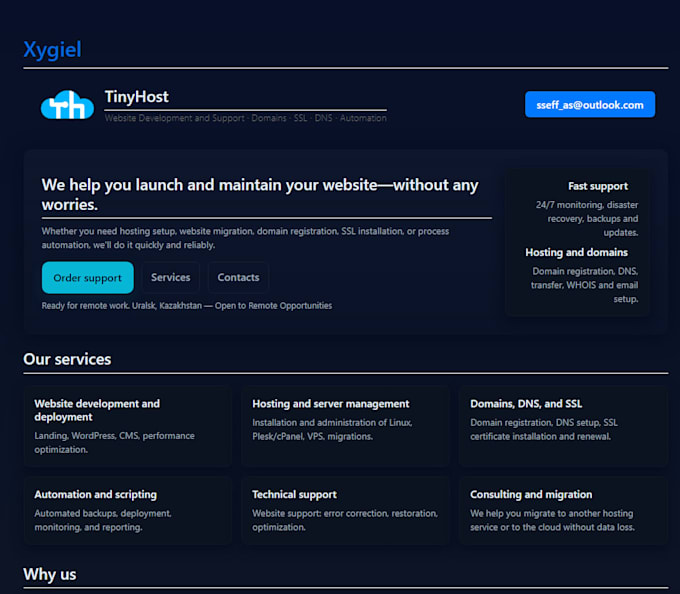
Task: Open the Xygiel title link
Action: [x=52, y=49]
